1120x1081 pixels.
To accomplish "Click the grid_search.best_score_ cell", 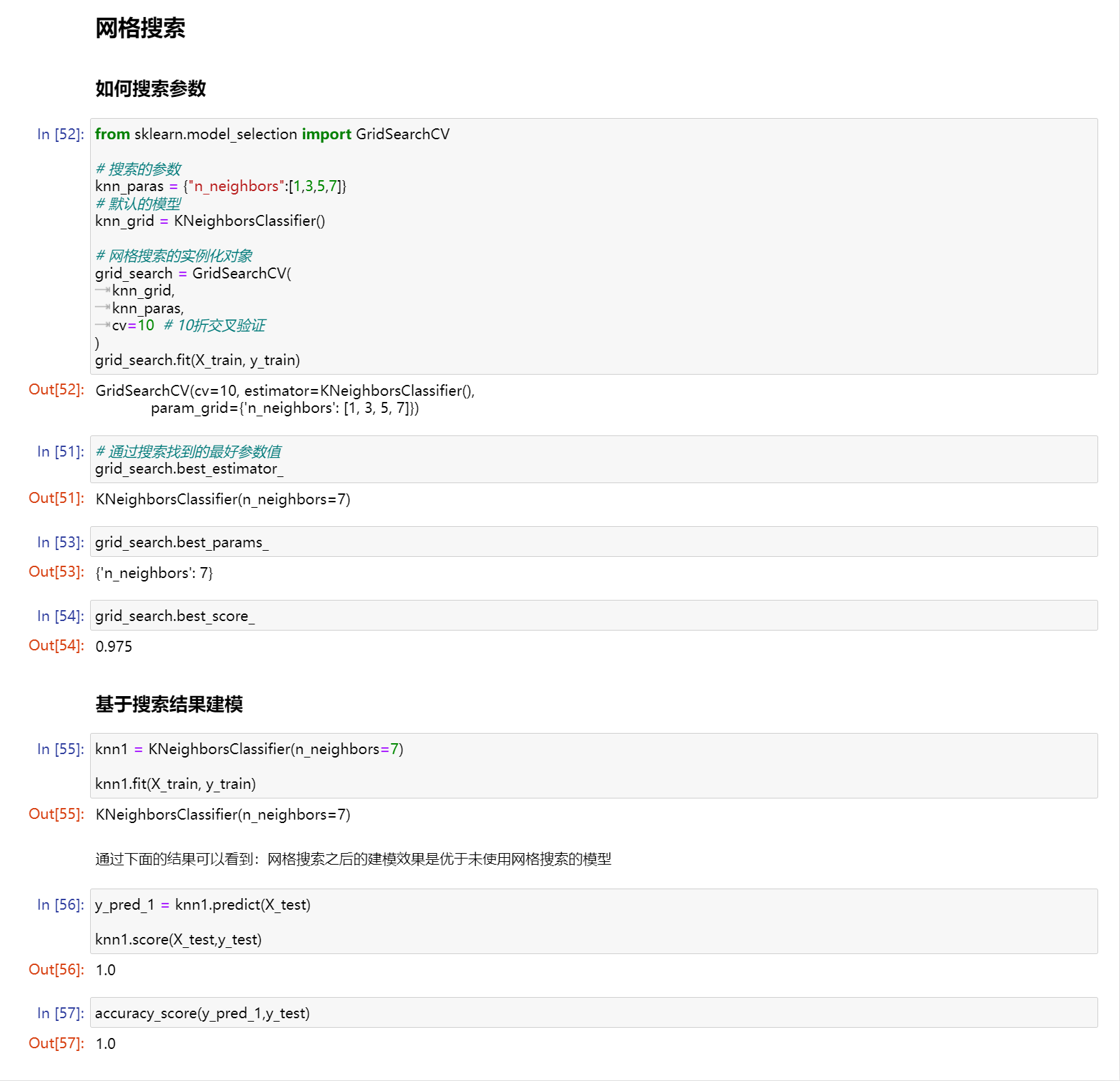I will click(594, 616).
